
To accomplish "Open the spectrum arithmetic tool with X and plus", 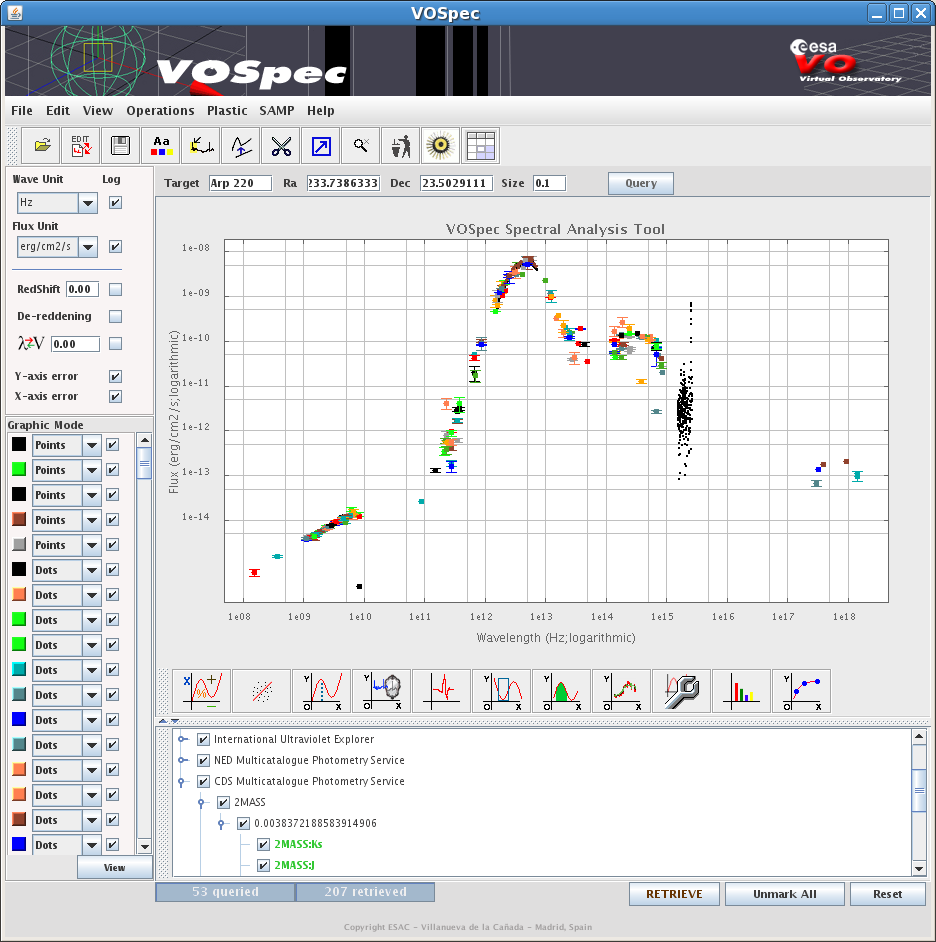I will [x=201, y=691].
